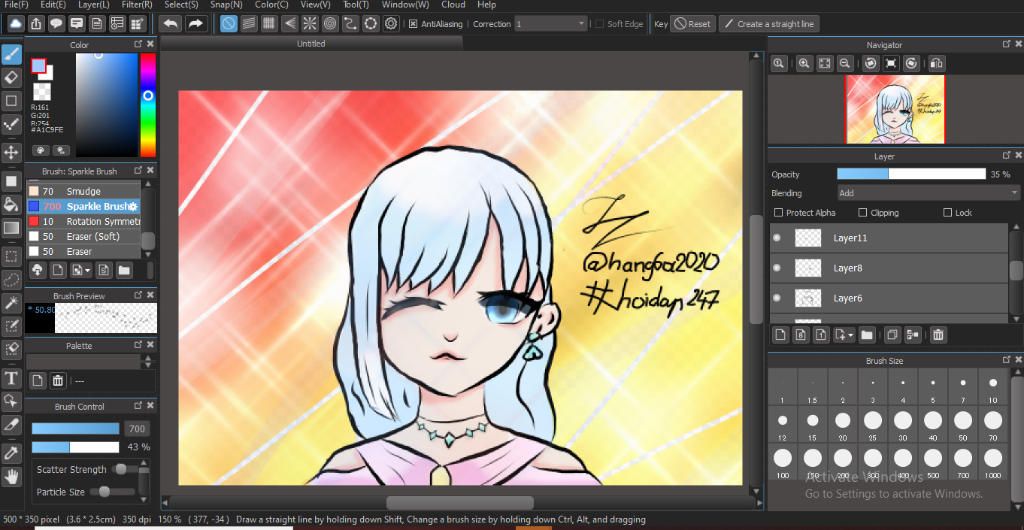
Task: Add a layer folder in Layer panel
Action: 867,335
